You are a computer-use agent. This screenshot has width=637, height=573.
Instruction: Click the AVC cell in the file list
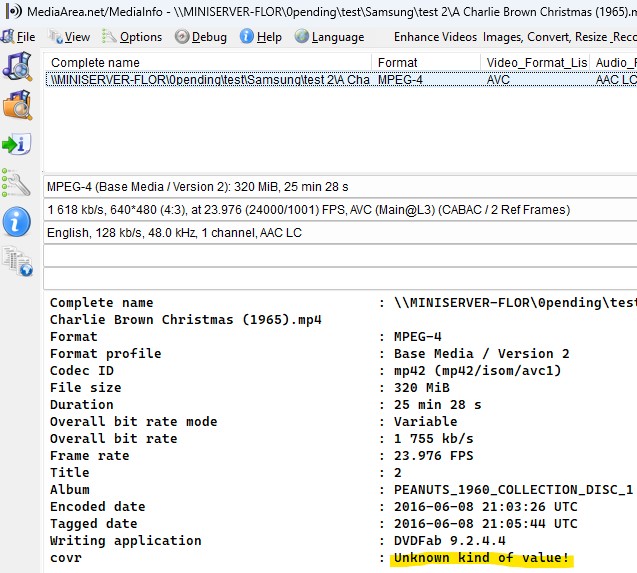pyautogui.click(x=498, y=80)
